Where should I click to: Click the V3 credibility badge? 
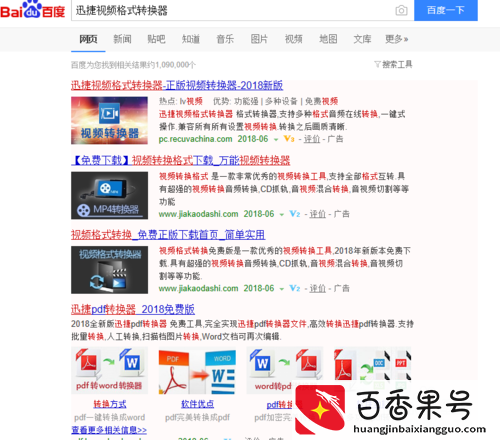(x=289, y=139)
